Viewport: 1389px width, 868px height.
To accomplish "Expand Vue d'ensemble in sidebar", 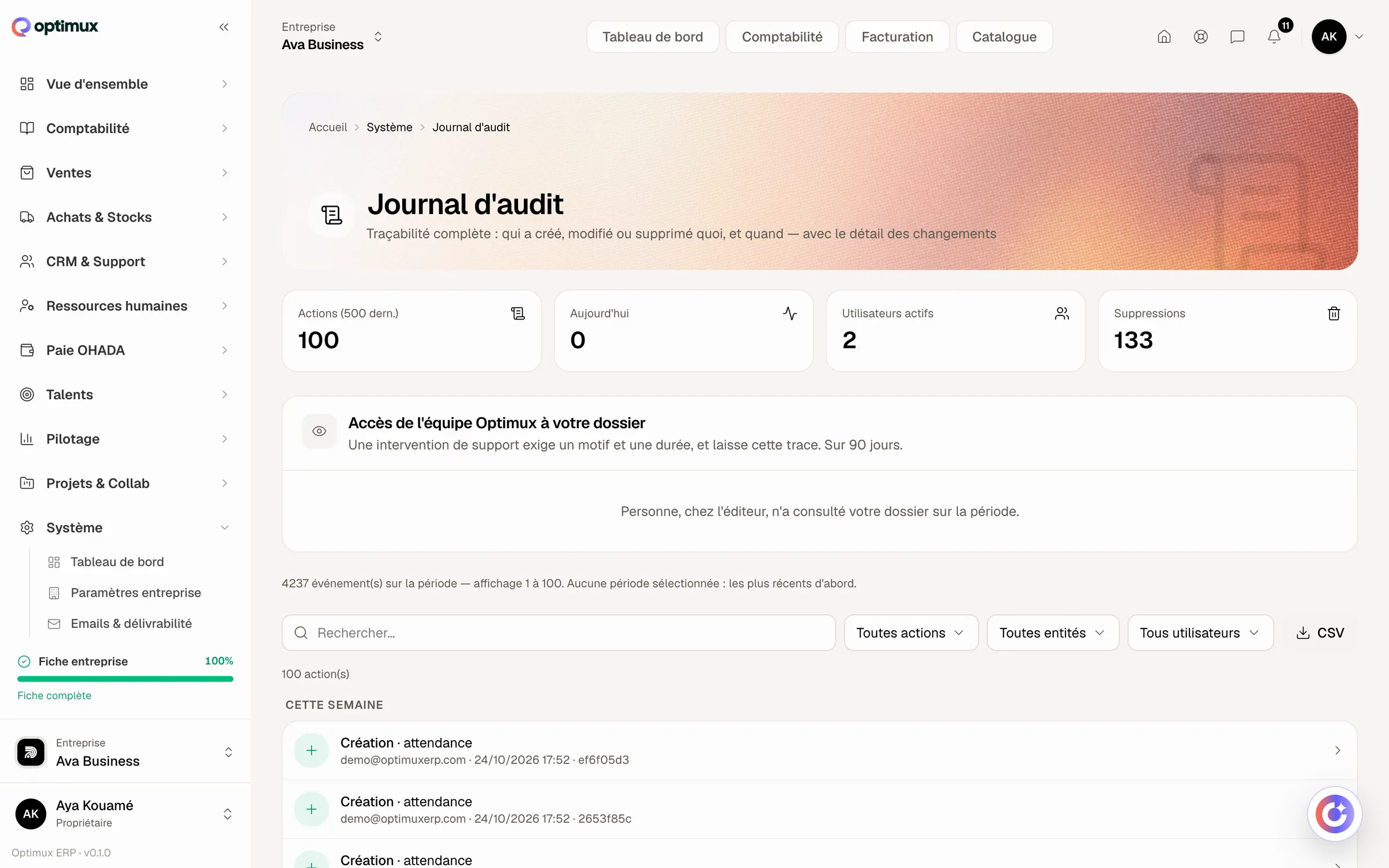I will tap(125, 84).
